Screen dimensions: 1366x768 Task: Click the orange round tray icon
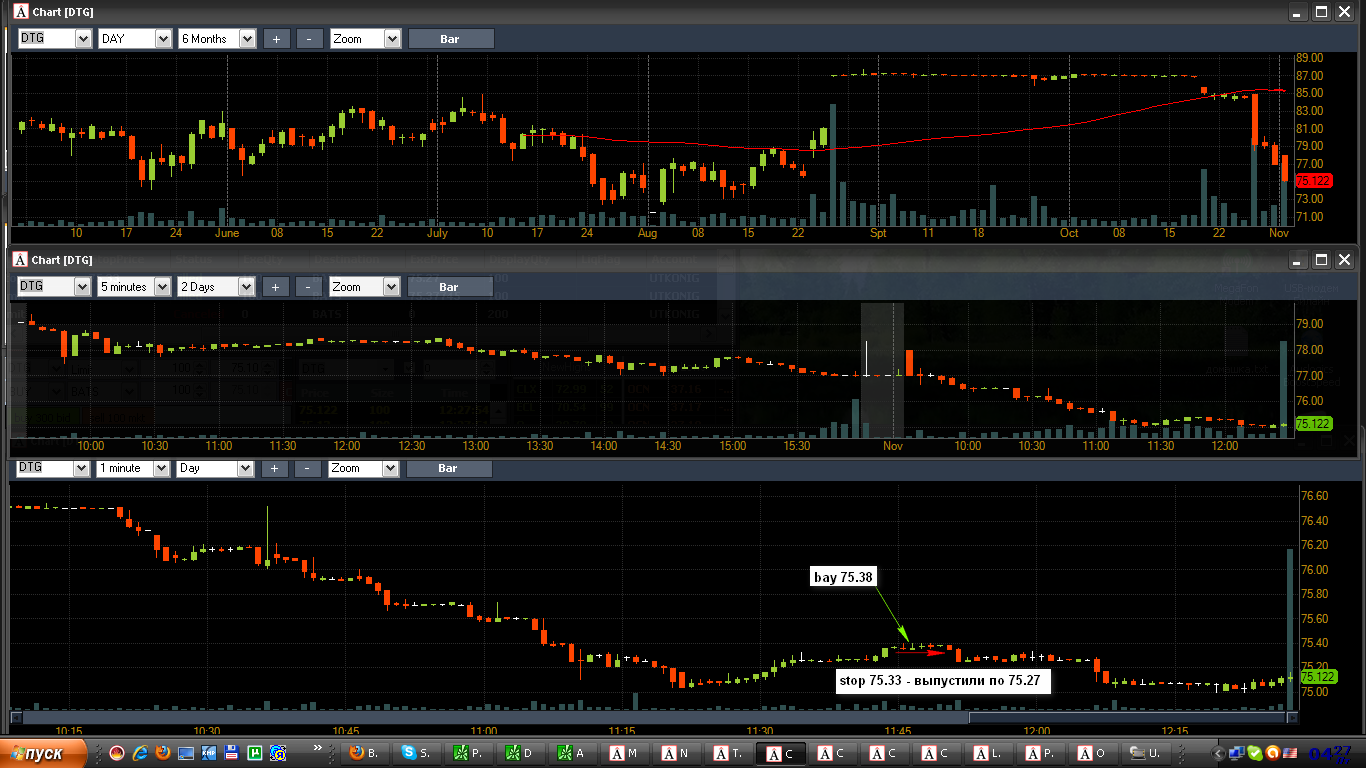click(x=1273, y=753)
